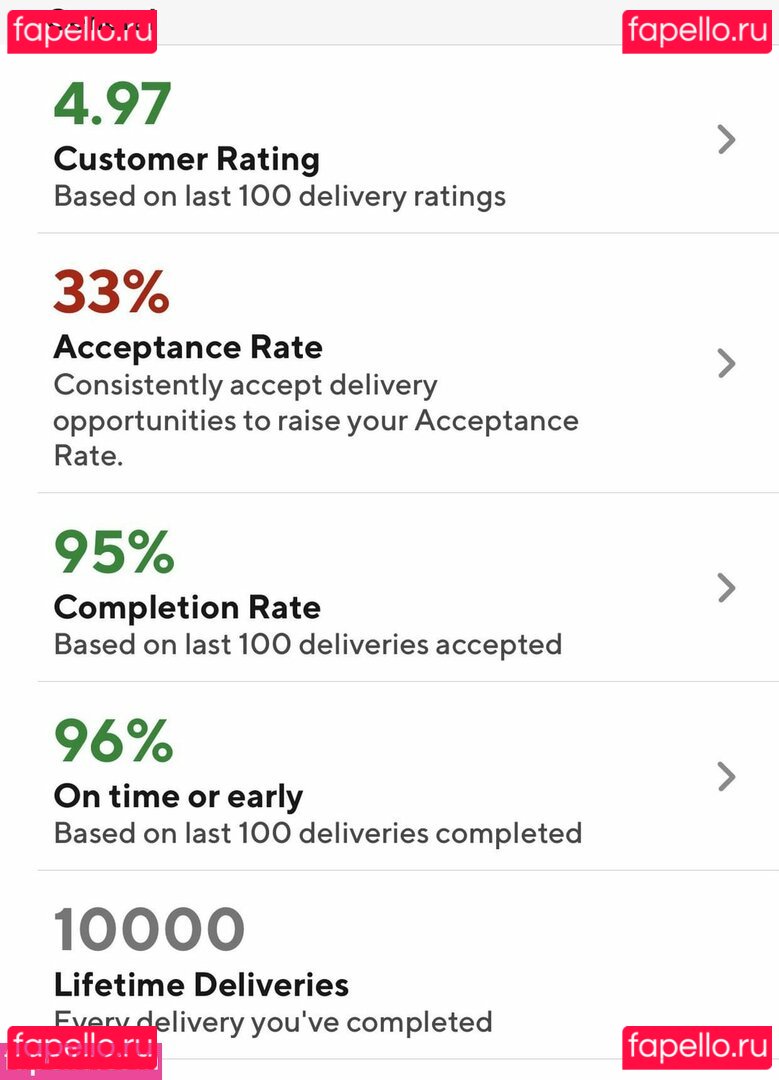This screenshot has height=1080, width=779.
Task: Click "Based on last 100 delivery ratings" text
Action: click(280, 196)
